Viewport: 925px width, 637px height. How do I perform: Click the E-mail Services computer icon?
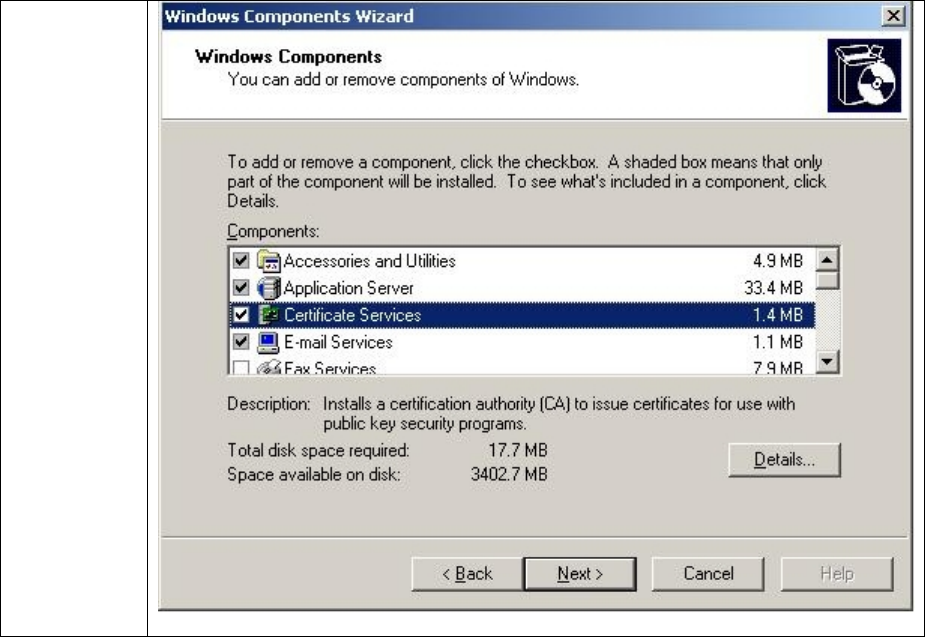268,342
